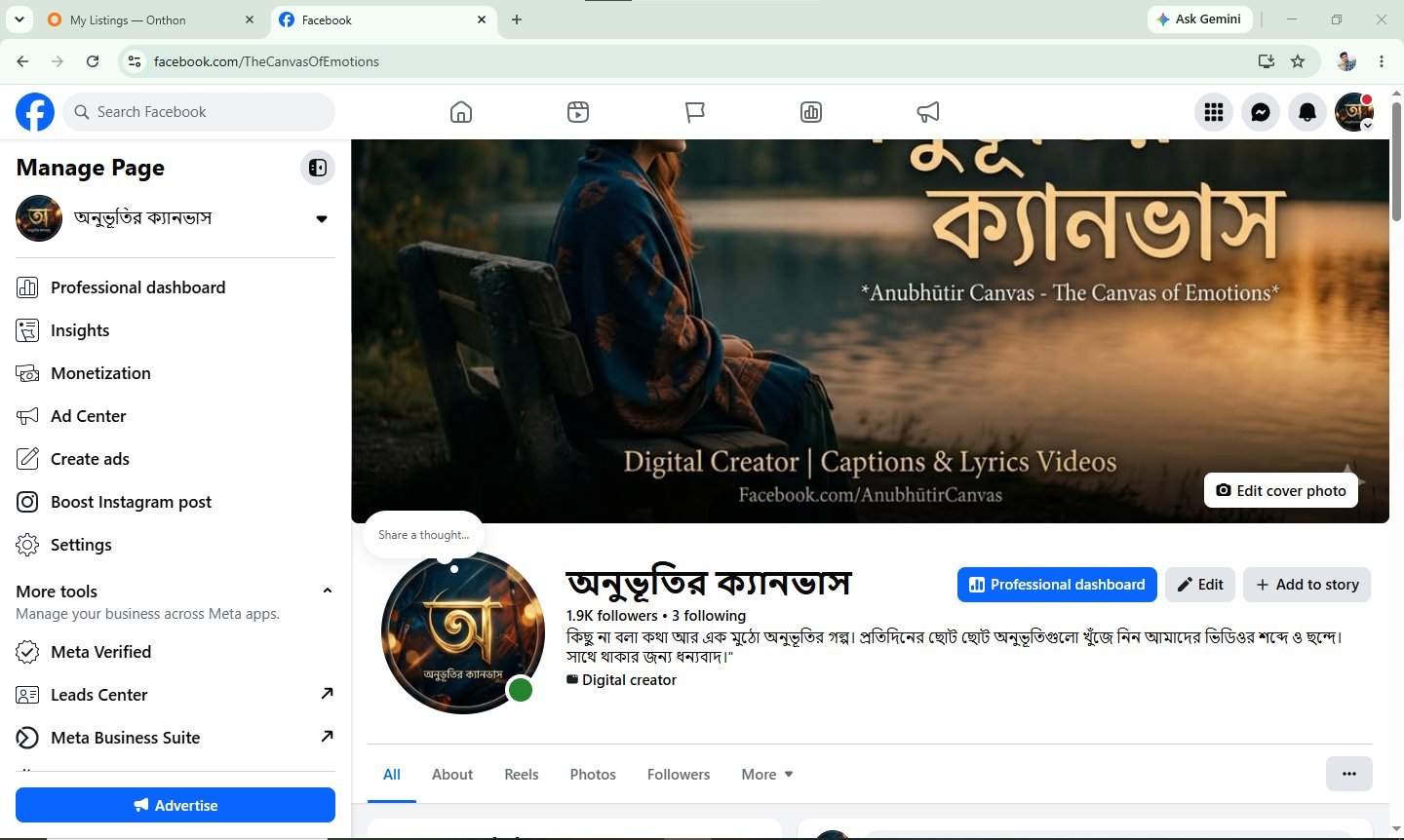Open Leads Center sidebar link
The height and width of the screenshot is (840, 1404).
(x=175, y=695)
